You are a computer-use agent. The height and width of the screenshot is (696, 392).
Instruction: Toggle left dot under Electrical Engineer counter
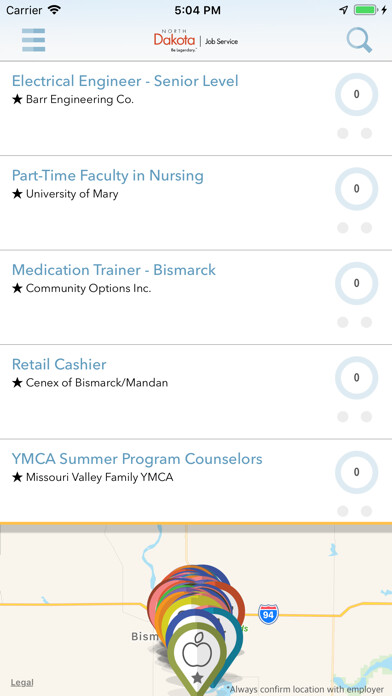pos(343,133)
